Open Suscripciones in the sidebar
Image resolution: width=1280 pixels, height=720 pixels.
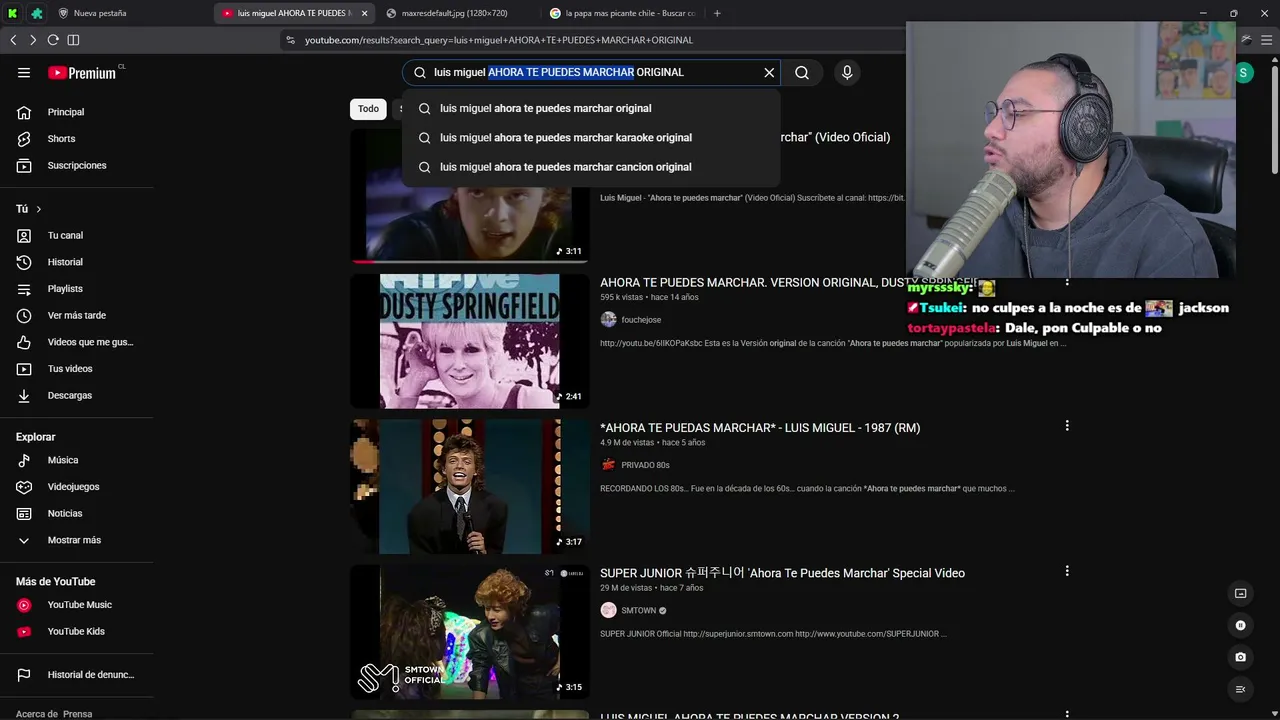(x=77, y=165)
